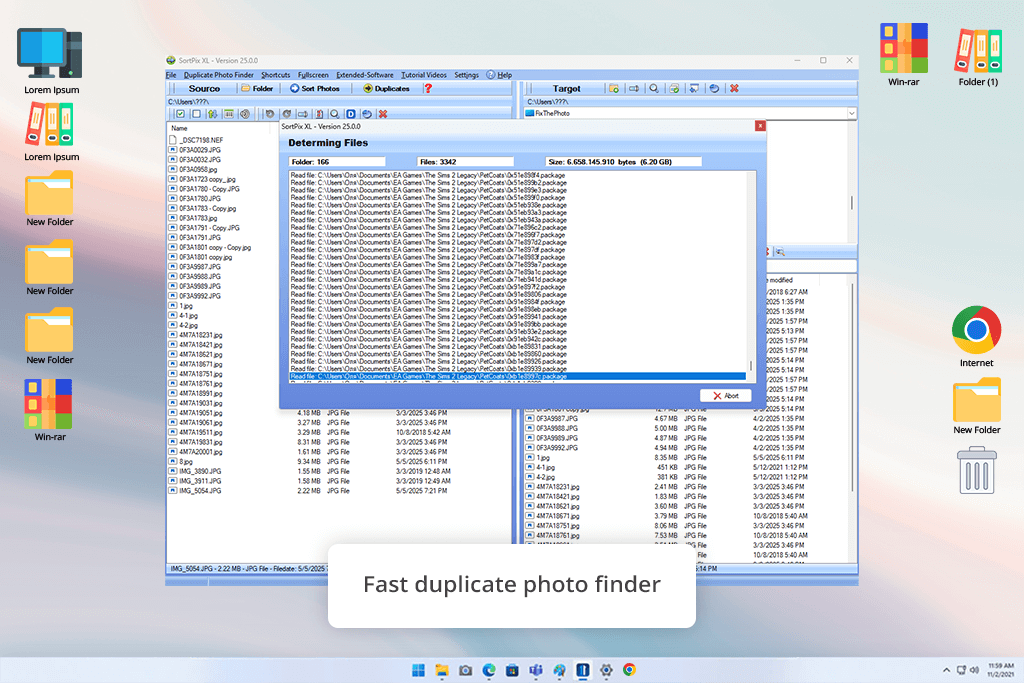Screen dimensions: 1024x683
Task: Click the blue refresh icon in Source toolbar
Action: (x=367, y=114)
